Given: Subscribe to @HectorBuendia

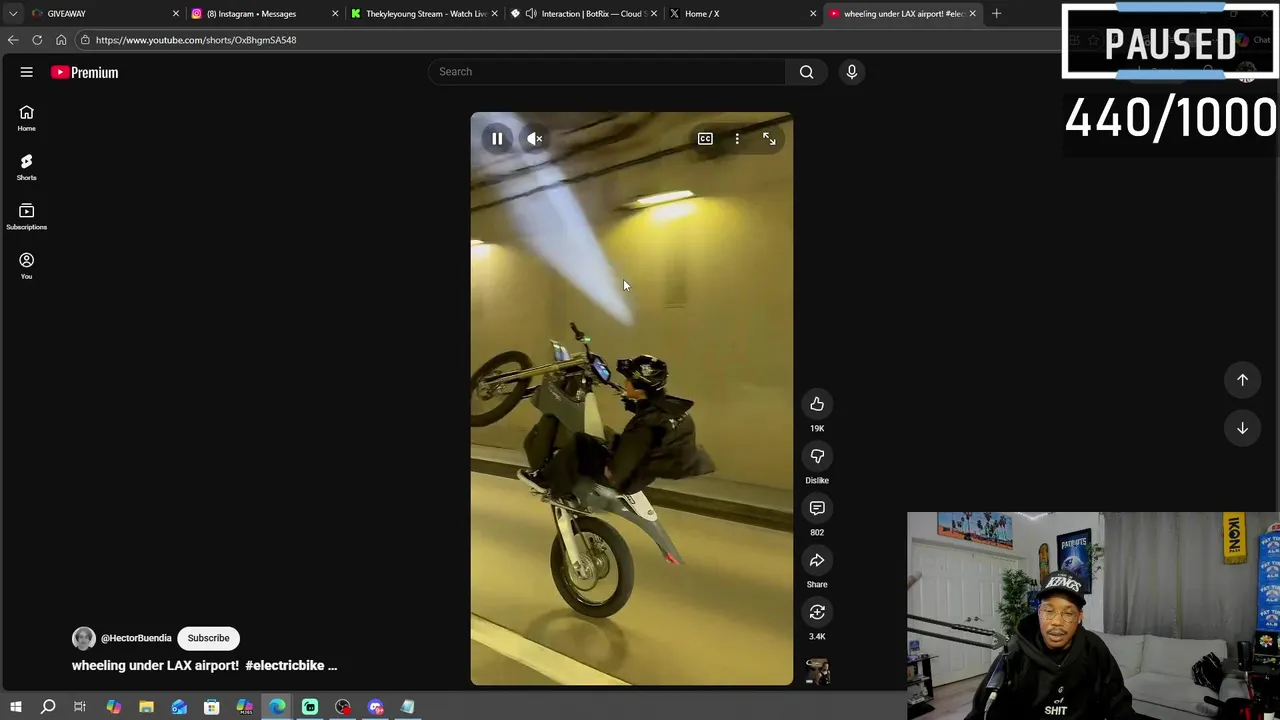Looking at the screenshot, I should (x=208, y=638).
